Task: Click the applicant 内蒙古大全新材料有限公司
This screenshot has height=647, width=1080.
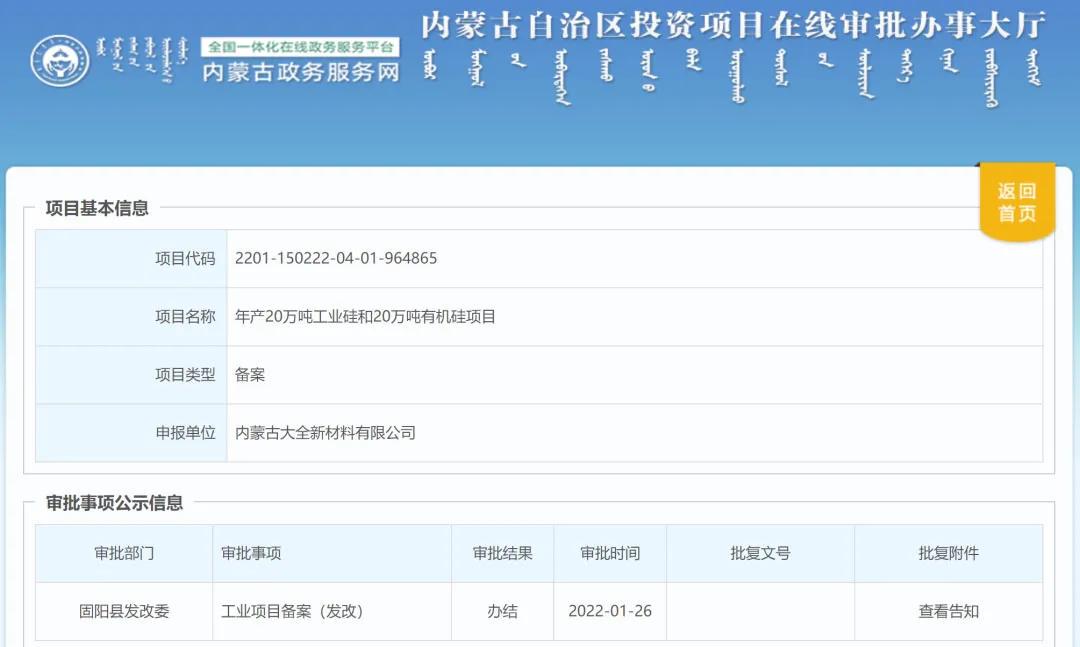Action: point(325,433)
